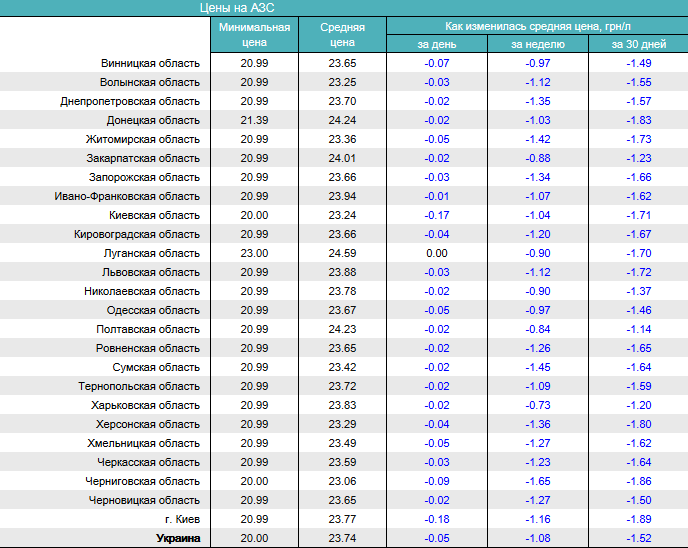Select the 'Винницкая область' row label
Image resolution: width=688 pixels, height=548 pixels.
(150, 63)
